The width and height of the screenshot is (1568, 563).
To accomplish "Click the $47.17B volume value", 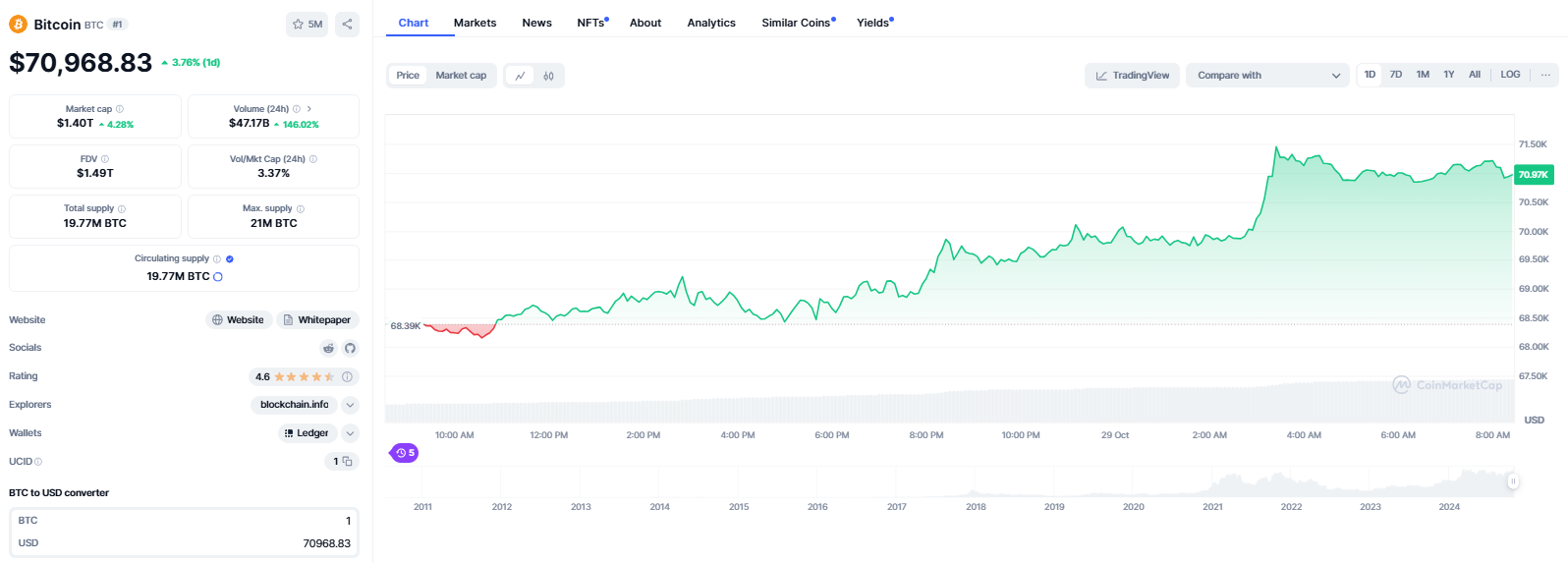I will pos(250,124).
